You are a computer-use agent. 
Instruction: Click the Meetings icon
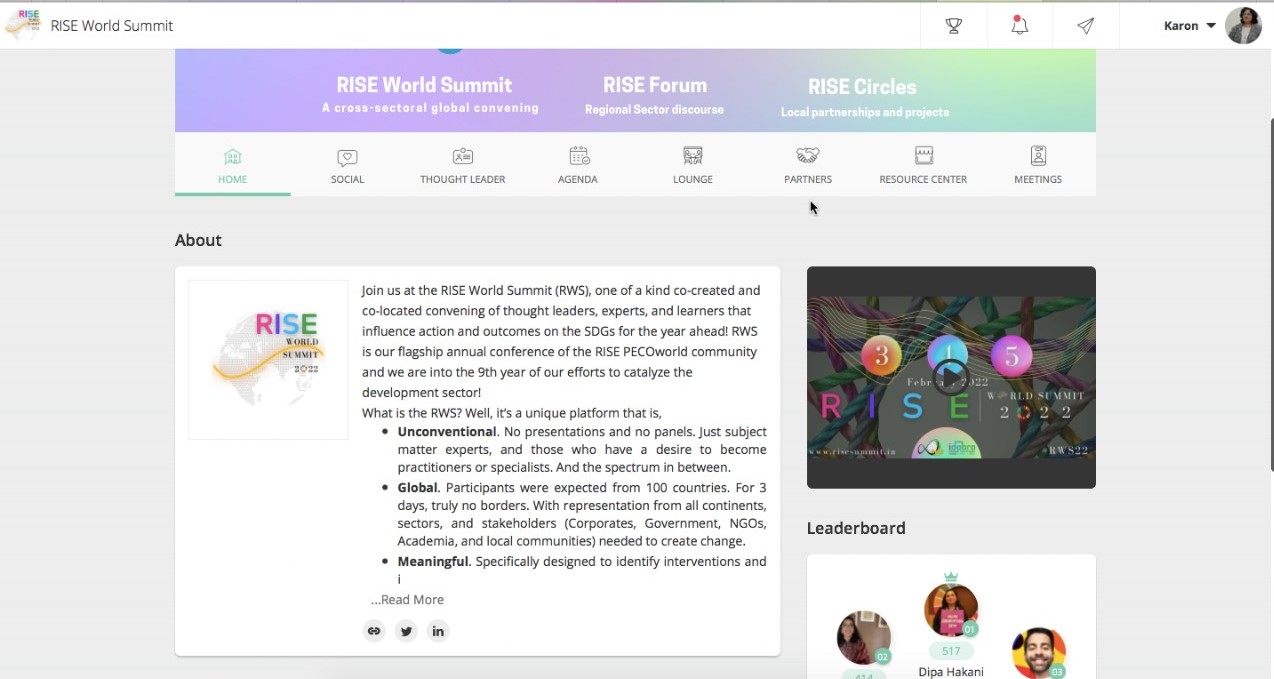[x=1038, y=155]
